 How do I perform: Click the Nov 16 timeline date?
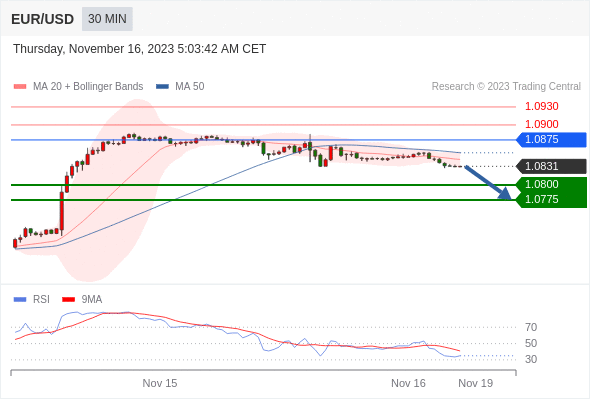(408, 383)
